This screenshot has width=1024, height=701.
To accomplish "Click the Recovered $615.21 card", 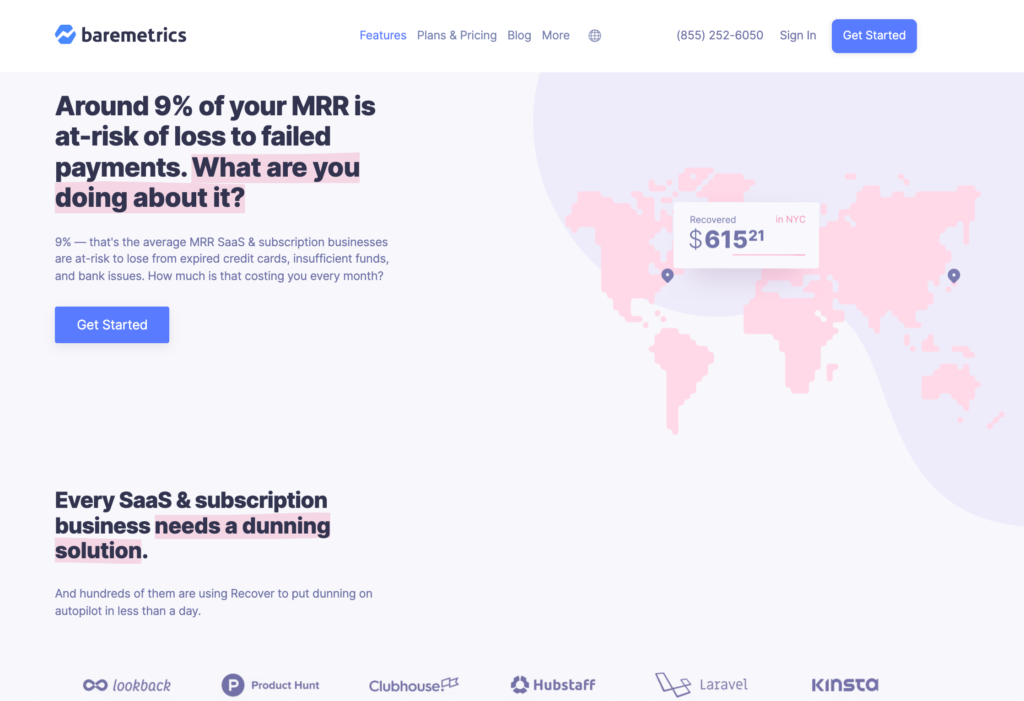I will (745, 236).
